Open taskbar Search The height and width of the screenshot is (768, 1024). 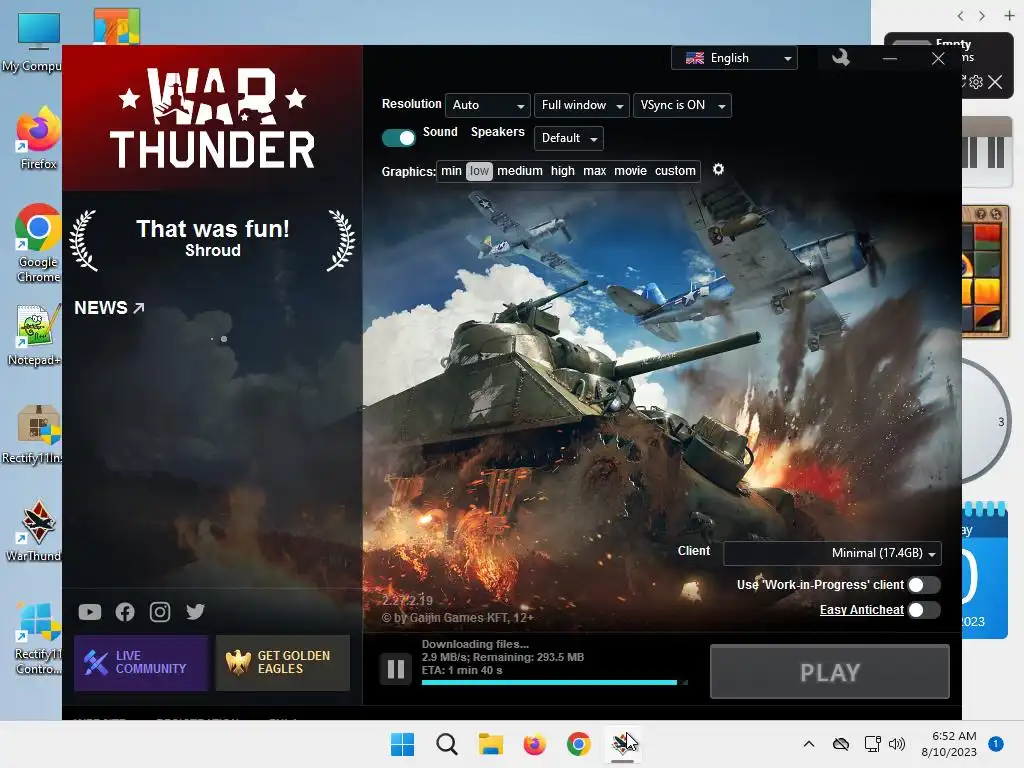447,744
